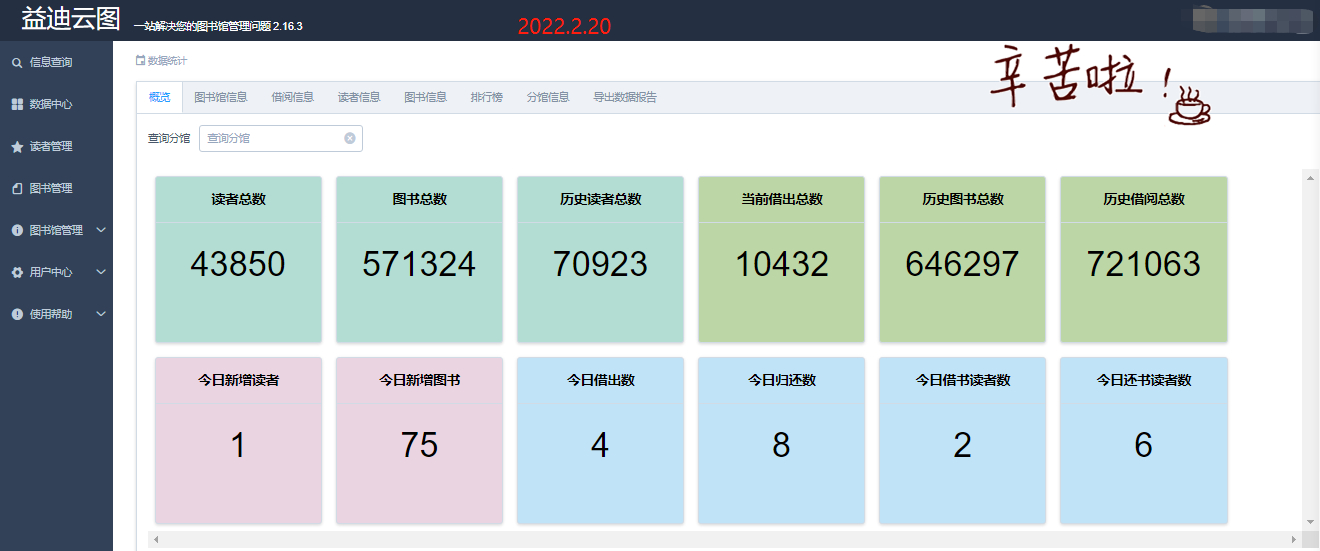
Task: Switch to the 图书馆信息 tab
Action: (x=221, y=97)
